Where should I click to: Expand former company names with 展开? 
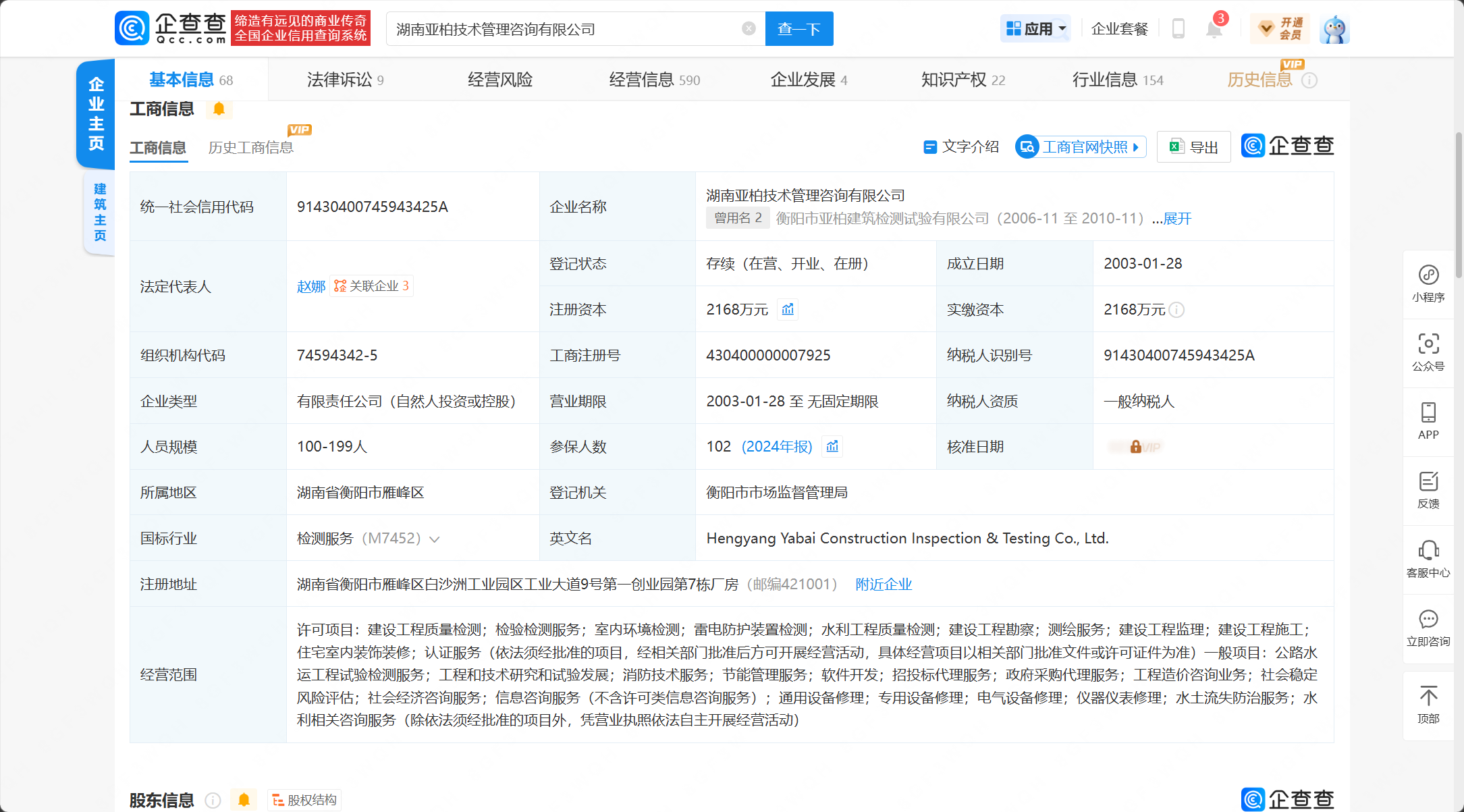1177,219
